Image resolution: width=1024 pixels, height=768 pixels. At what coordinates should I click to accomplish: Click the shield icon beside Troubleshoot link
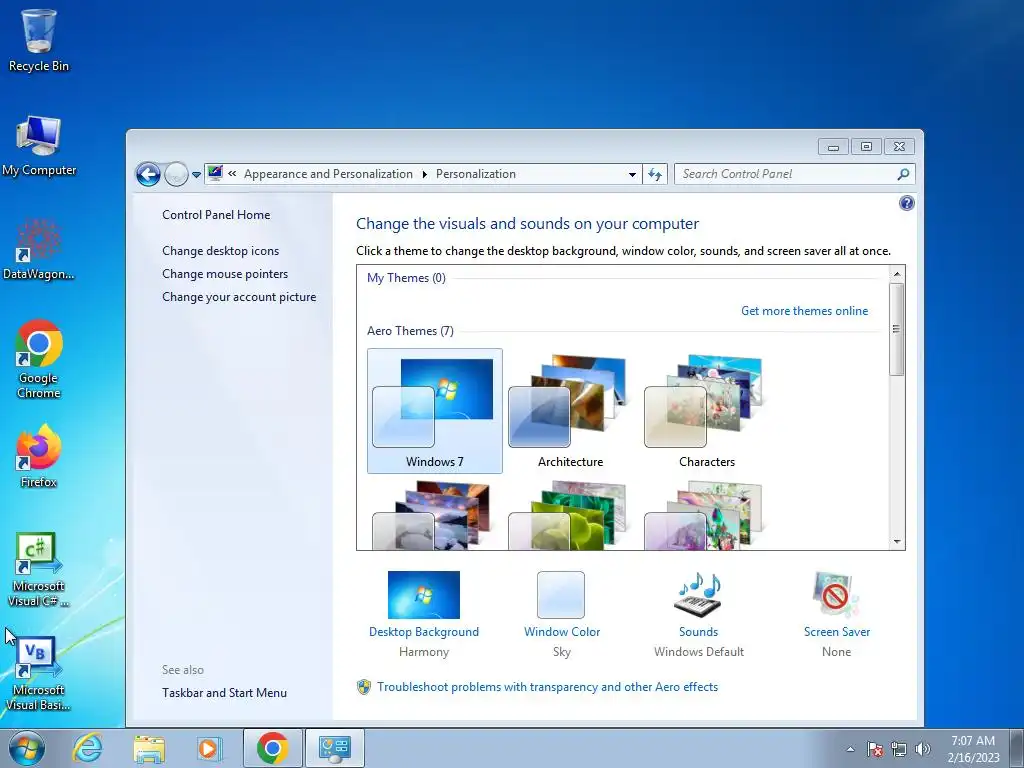(x=364, y=687)
